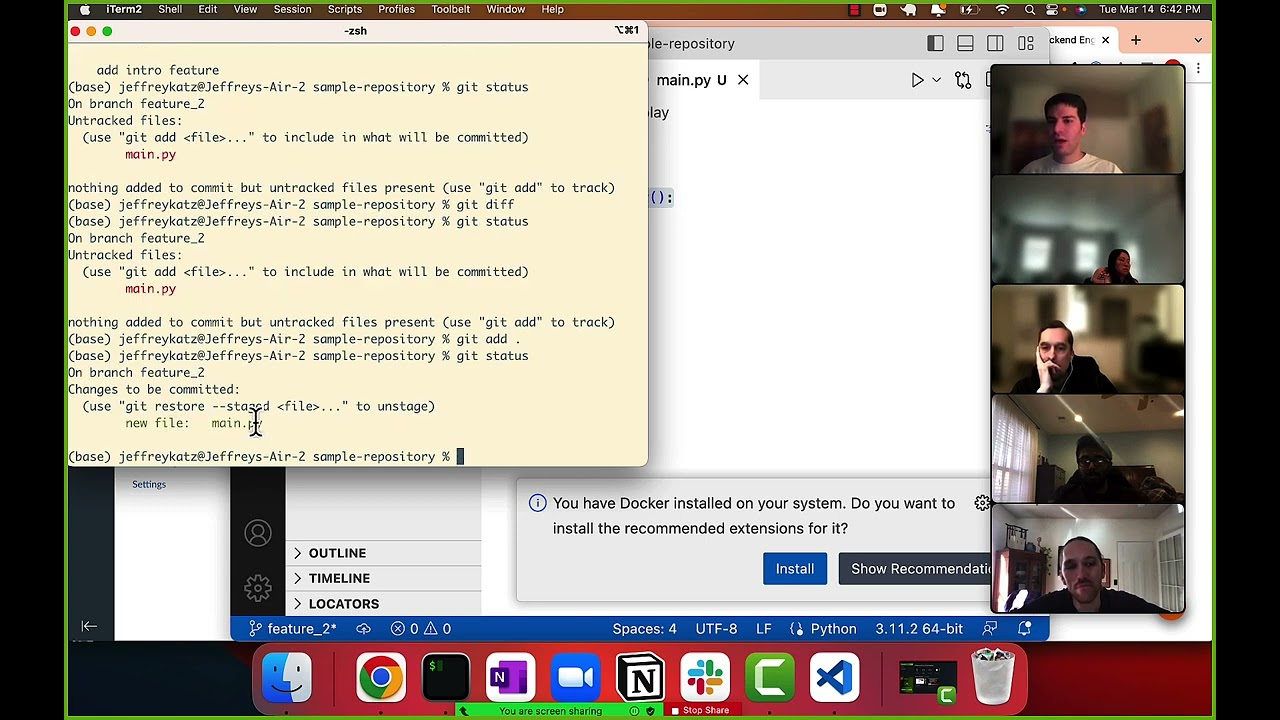Open the run button dropdown arrow

tap(936, 80)
